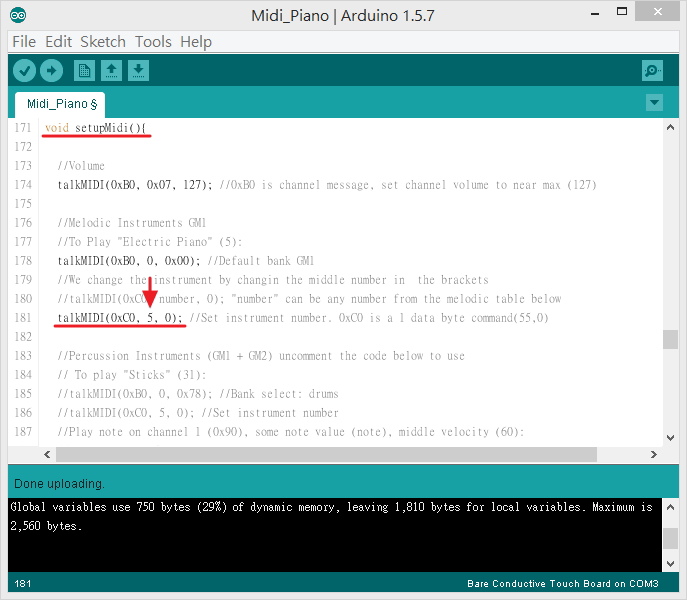Click //Melodic Instruments GM1 comment
This screenshot has height=600, width=687.
131,223
